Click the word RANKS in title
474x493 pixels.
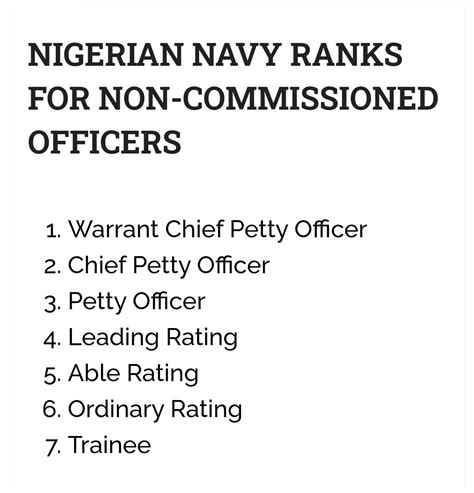[x=347, y=54]
